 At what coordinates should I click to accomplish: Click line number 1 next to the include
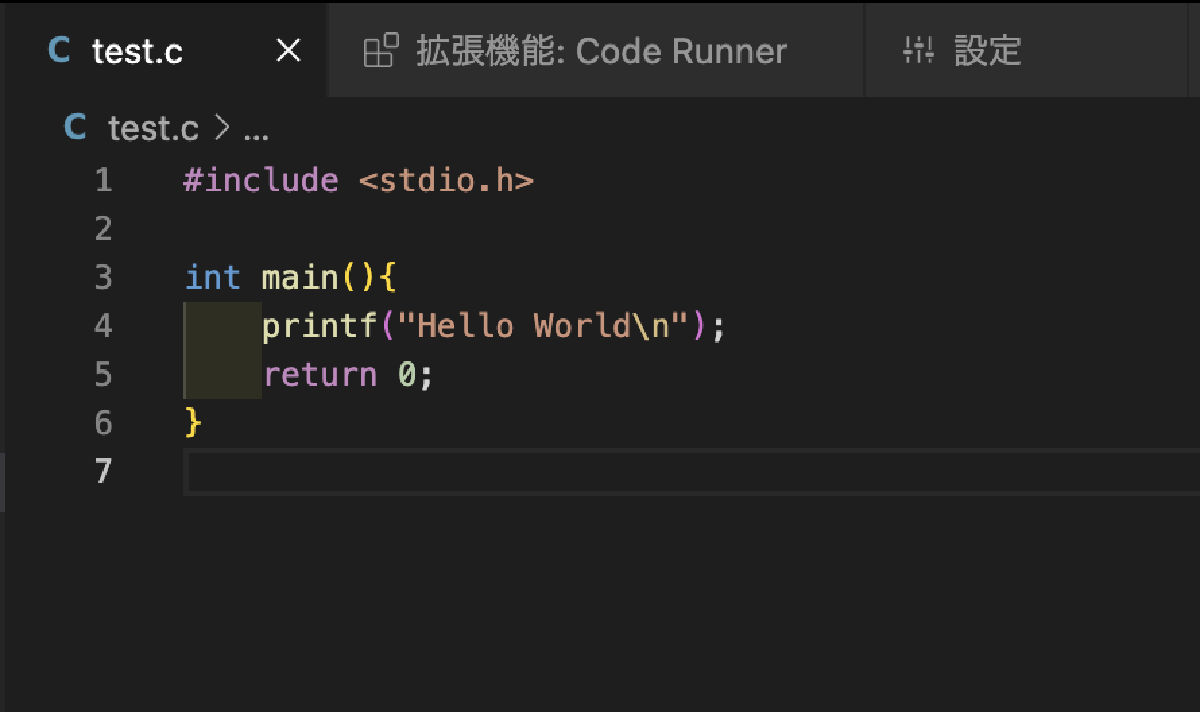tap(103, 179)
